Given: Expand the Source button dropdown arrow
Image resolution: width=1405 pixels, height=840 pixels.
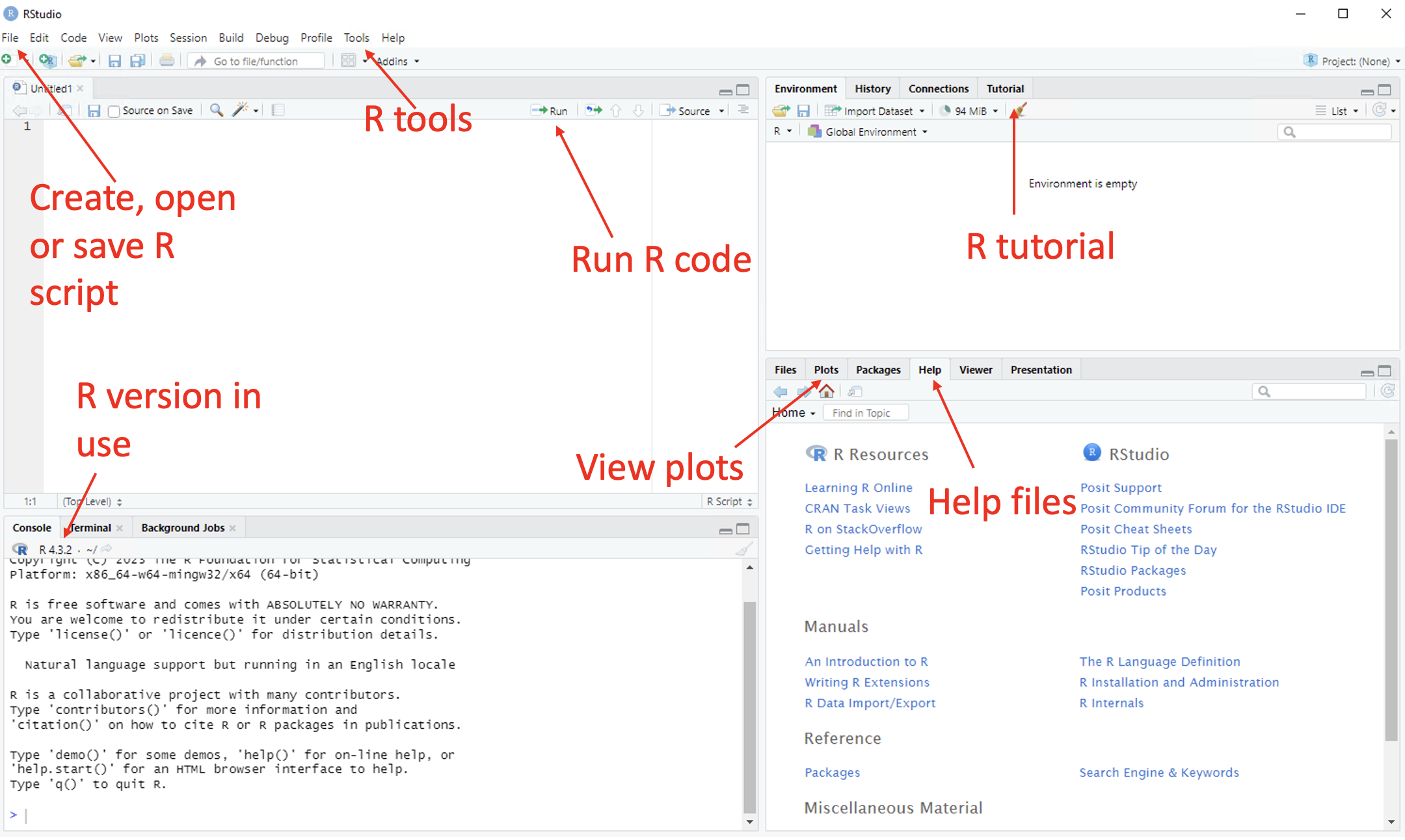Looking at the screenshot, I should click(721, 111).
